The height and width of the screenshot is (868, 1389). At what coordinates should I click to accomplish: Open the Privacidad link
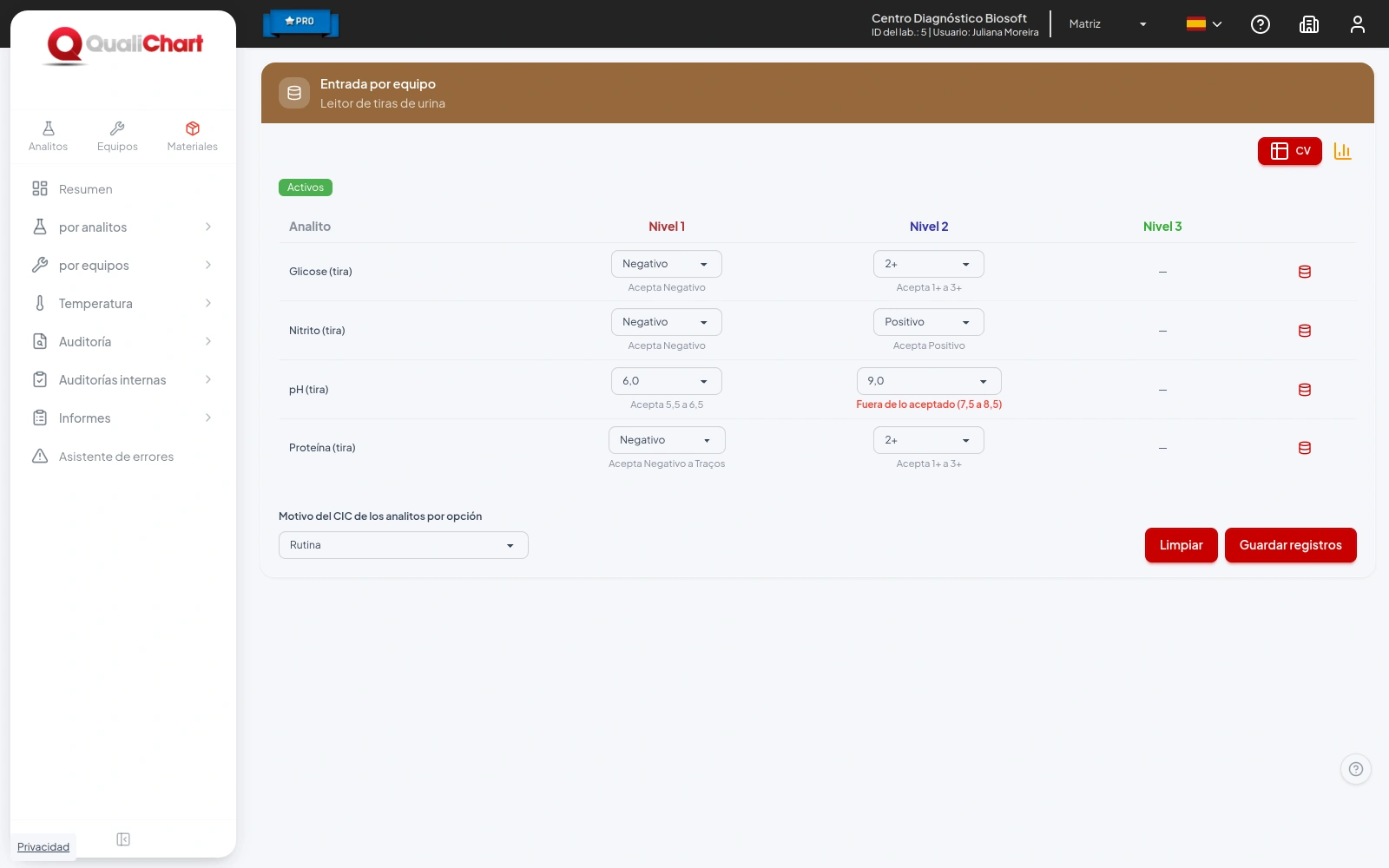(43, 847)
